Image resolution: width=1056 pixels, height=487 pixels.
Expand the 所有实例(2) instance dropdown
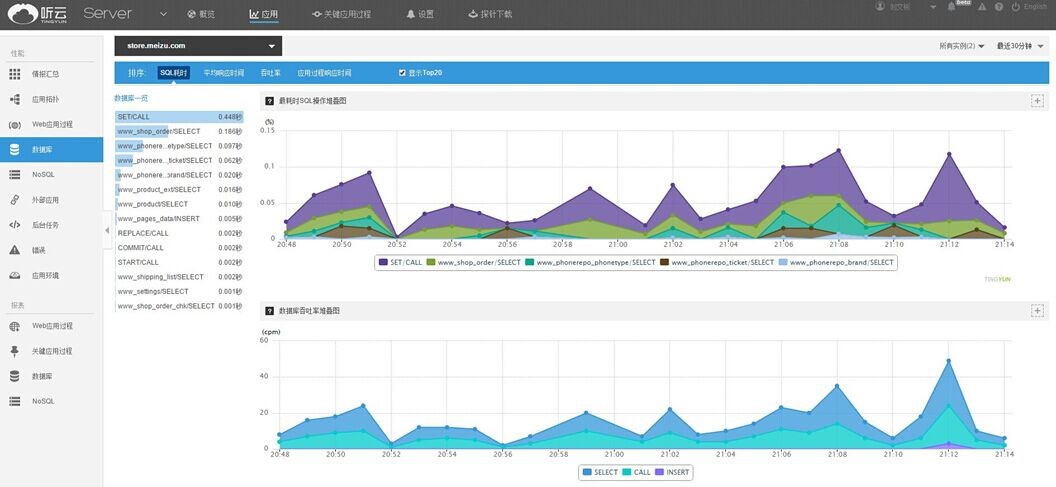tap(961, 46)
